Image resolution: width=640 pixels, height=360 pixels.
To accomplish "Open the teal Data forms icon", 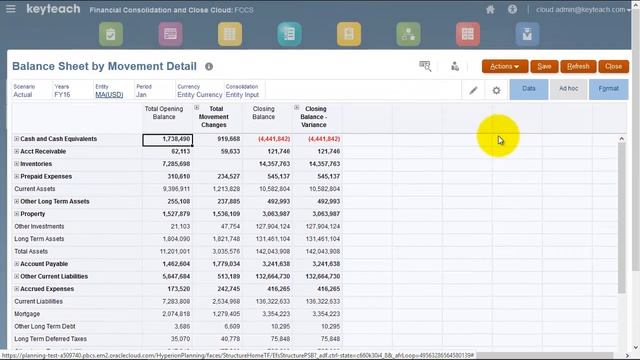I will point(289,34).
